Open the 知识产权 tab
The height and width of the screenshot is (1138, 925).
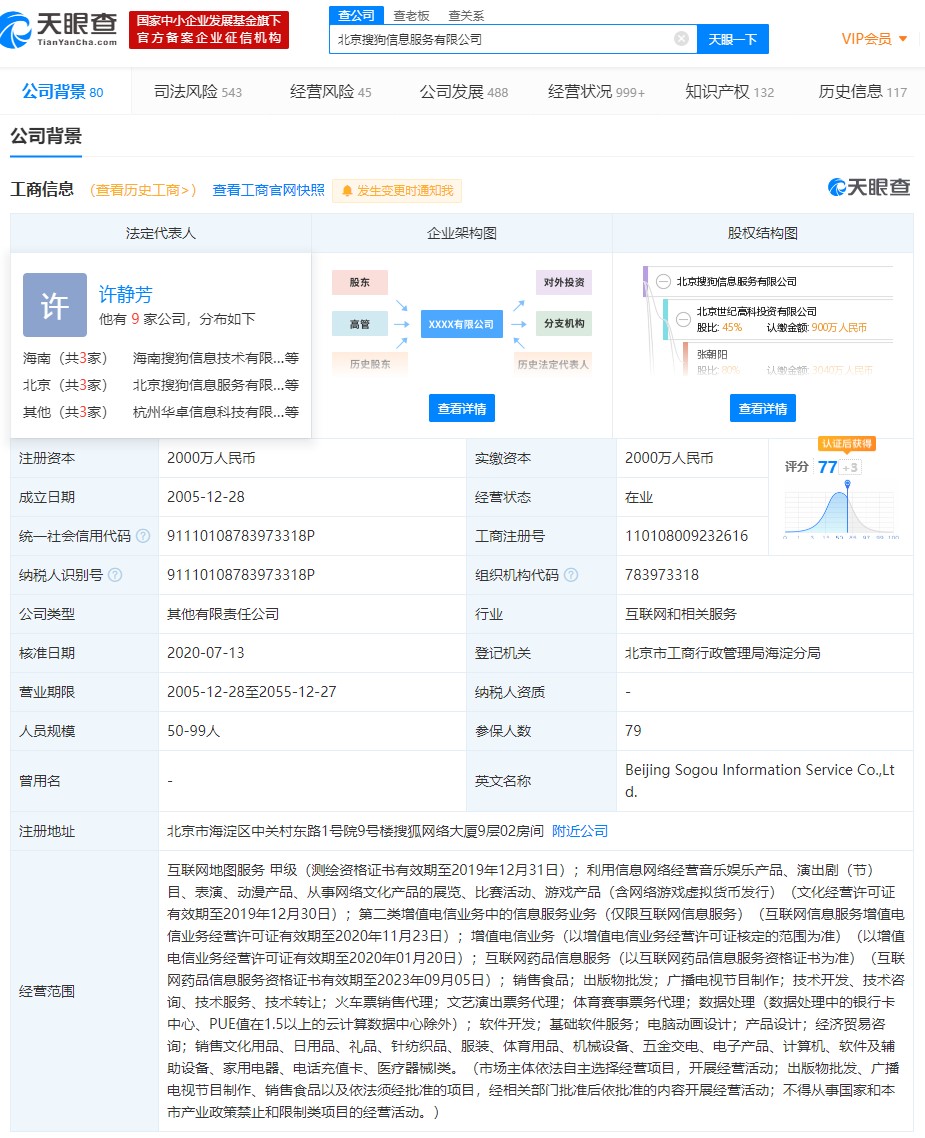tap(730, 91)
